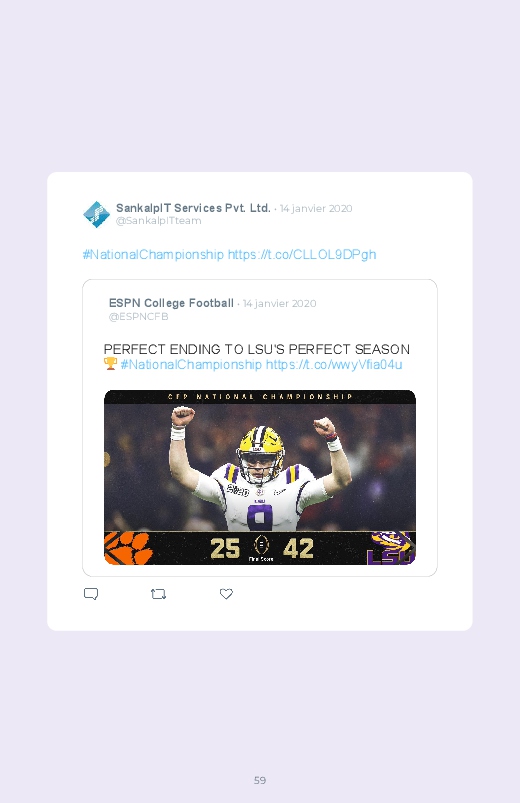Open SankalpIT Services Pvt. Ltd. profile name
This screenshot has width=520, height=803.
coord(193,208)
